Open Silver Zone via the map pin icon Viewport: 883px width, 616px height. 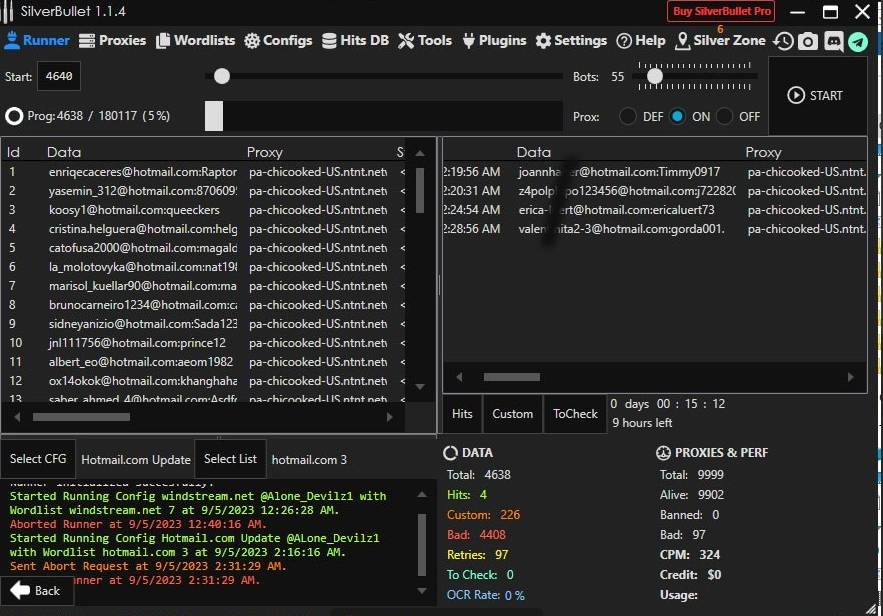point(720,41)
